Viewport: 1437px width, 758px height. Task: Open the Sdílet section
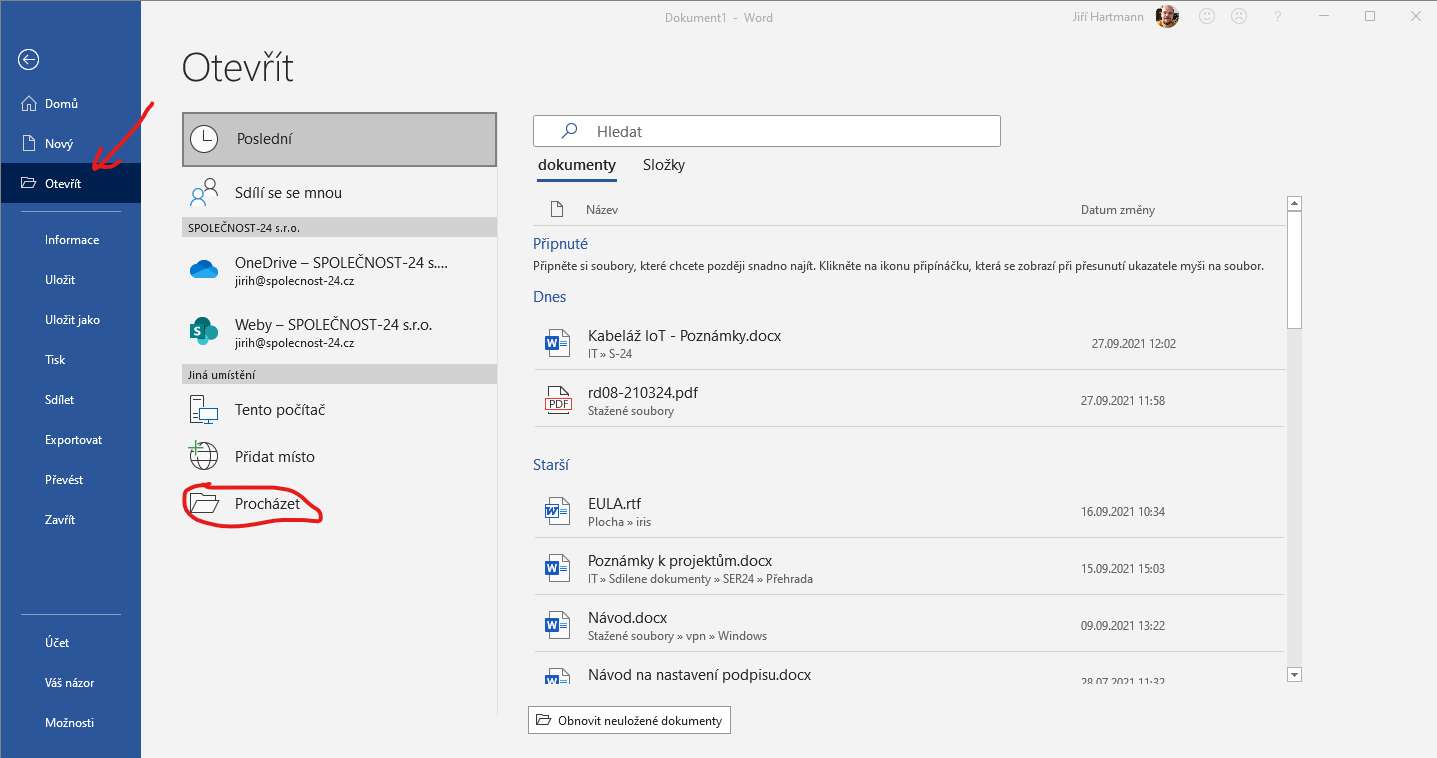(x=70, y=400)
